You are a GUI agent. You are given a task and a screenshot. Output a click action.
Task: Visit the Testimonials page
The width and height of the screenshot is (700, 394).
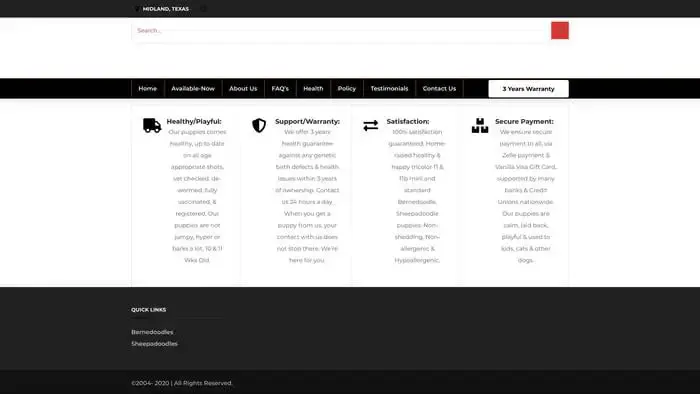pos(389,88)
